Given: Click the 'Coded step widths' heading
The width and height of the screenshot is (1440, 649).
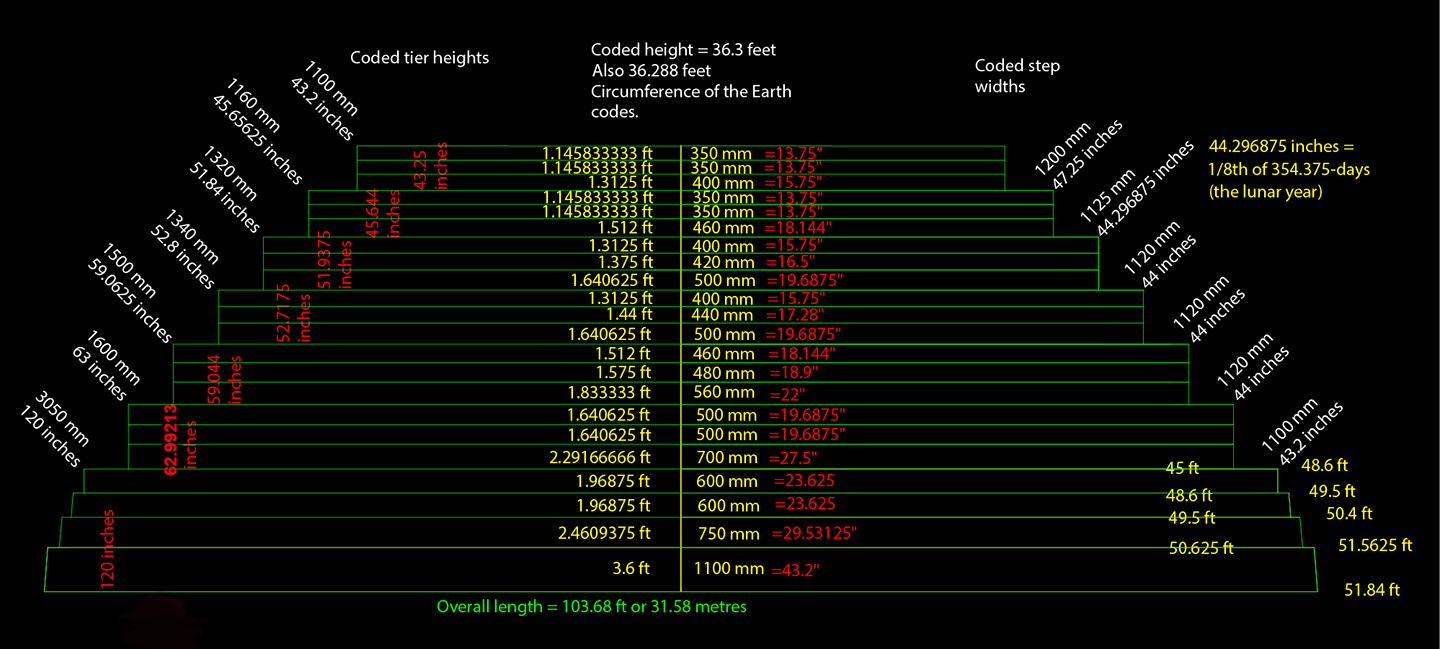Looking at the screenshot, I should 1017,76.
